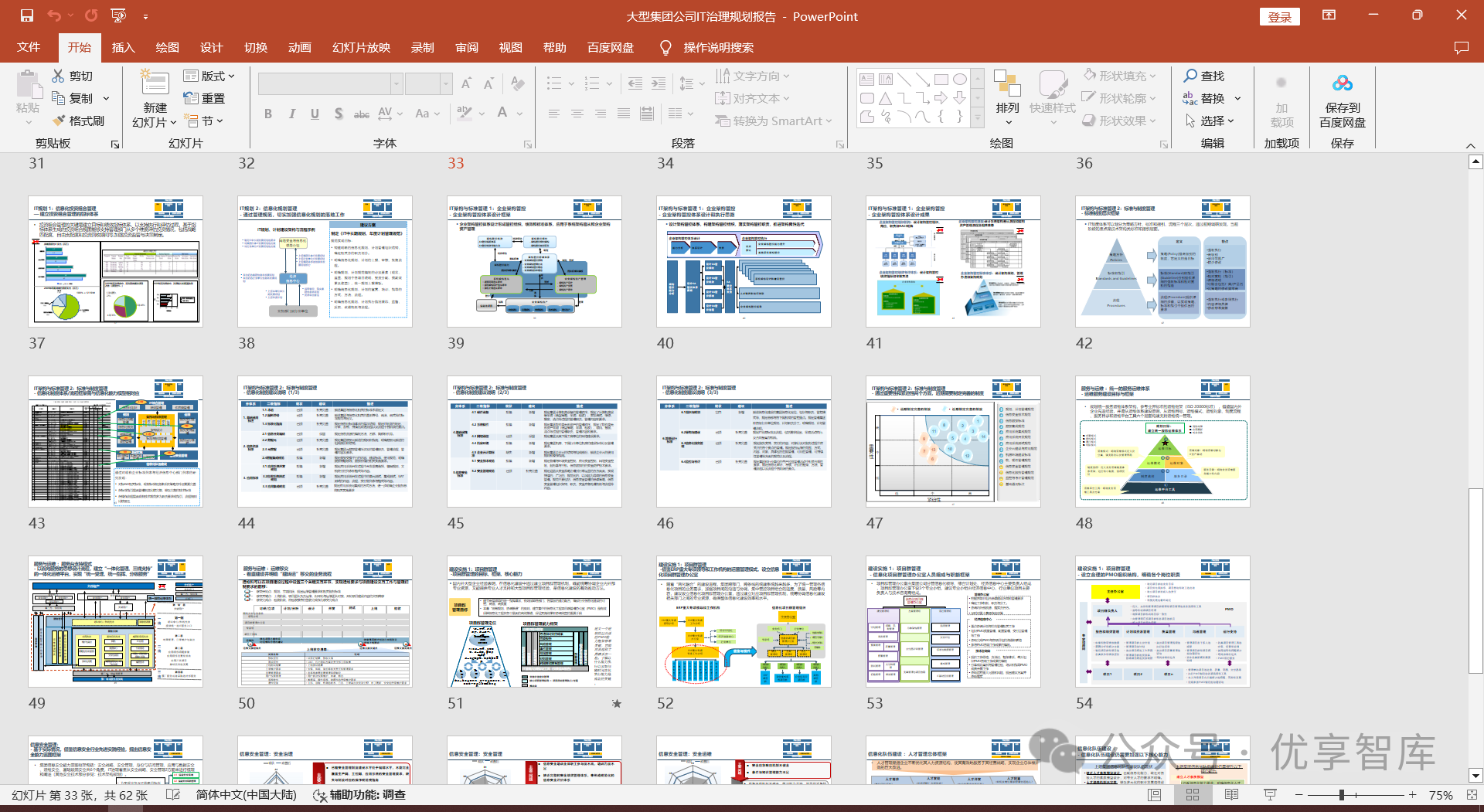Viewport: 1484px width, 812px height.
Task: Click the zoom slider handle
Action: coord(1342,795)
